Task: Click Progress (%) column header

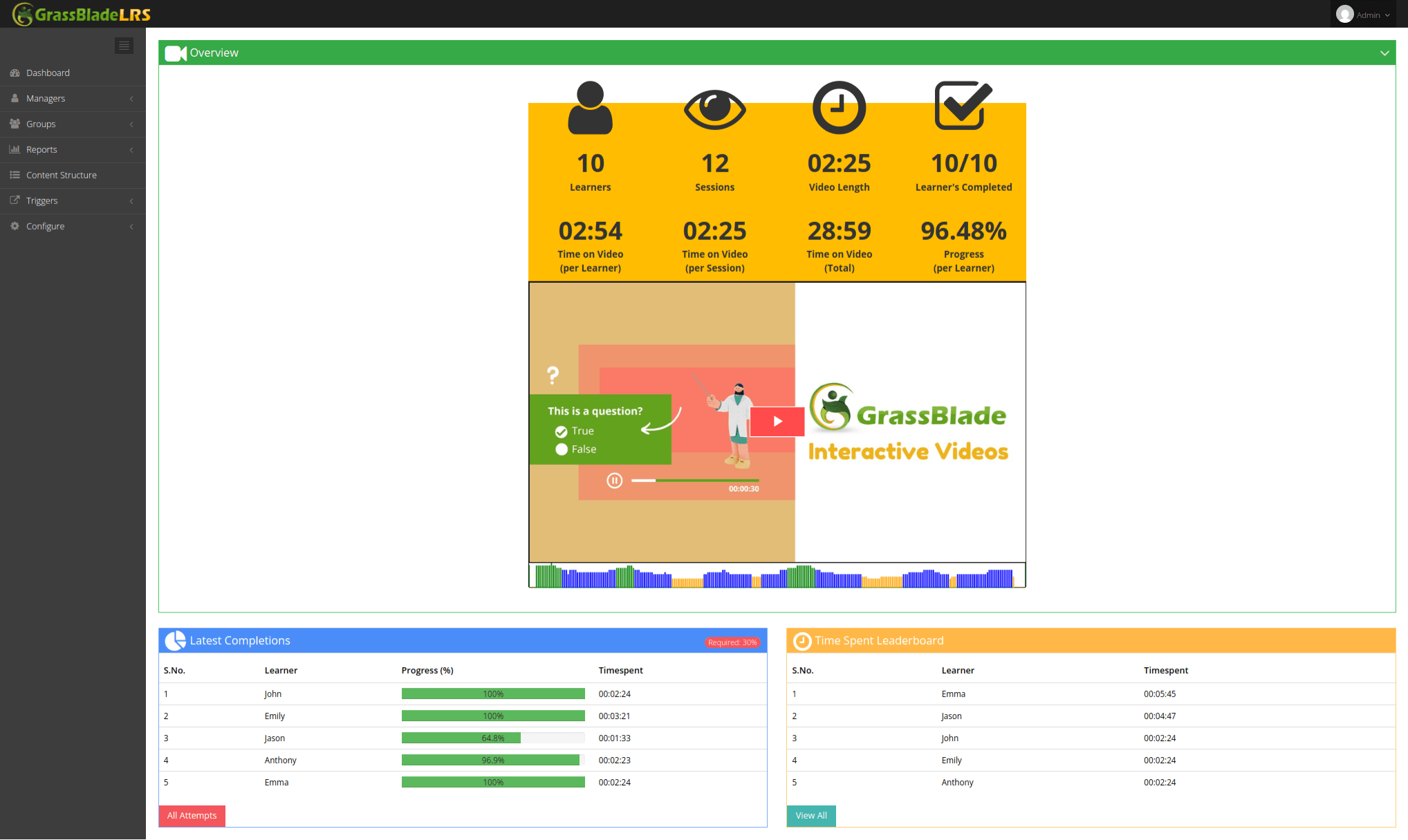Action: point(427,671)
